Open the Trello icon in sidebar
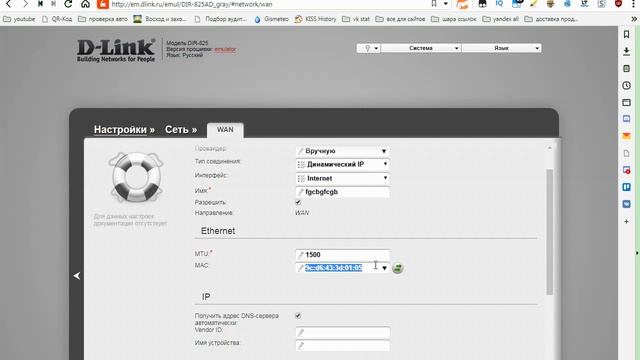The width and height of the screenshot is (640, 360). click(627, 187)
